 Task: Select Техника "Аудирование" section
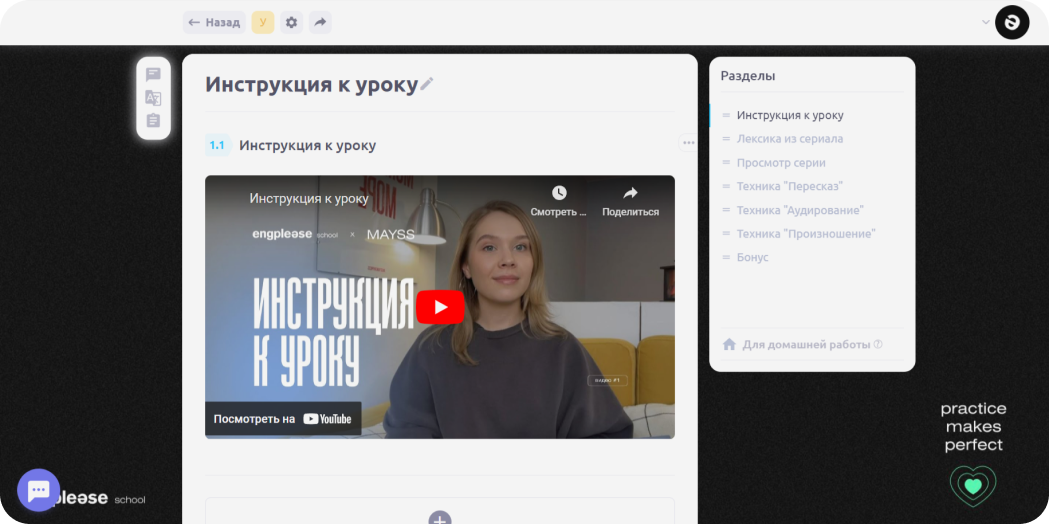pos(800,210)
